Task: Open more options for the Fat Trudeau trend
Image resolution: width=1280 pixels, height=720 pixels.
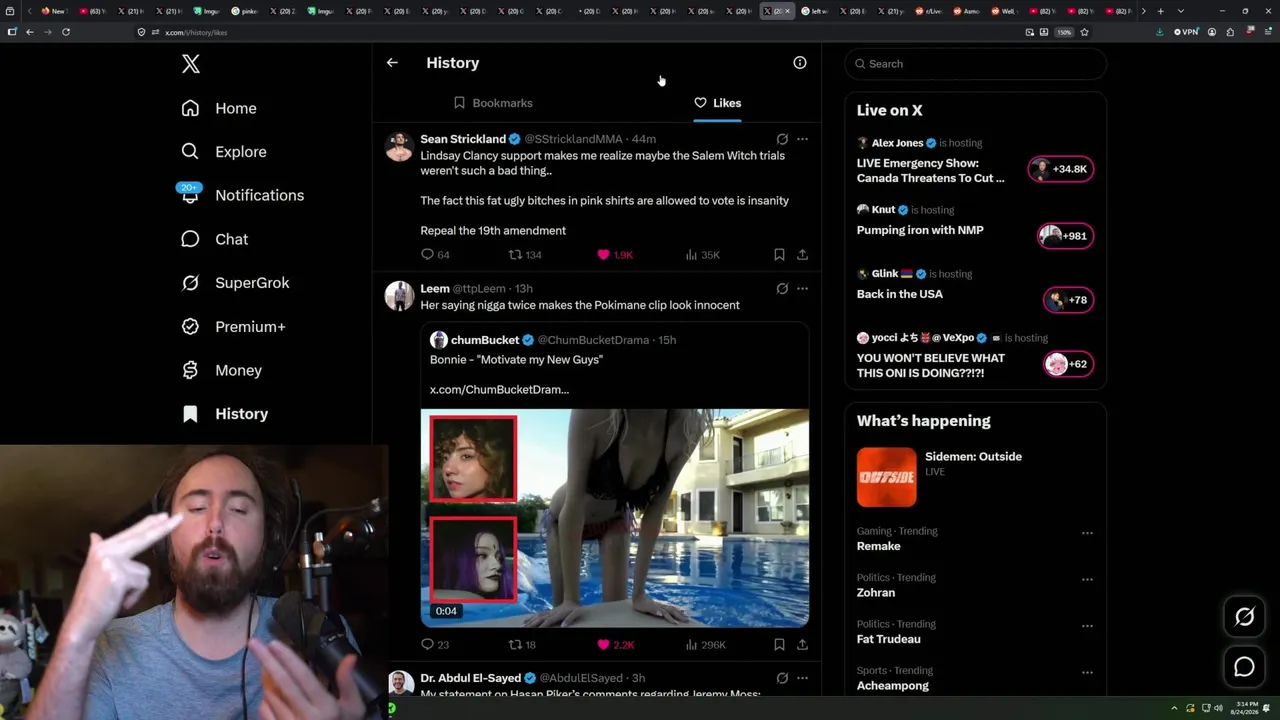Action: coord(1087,626)
